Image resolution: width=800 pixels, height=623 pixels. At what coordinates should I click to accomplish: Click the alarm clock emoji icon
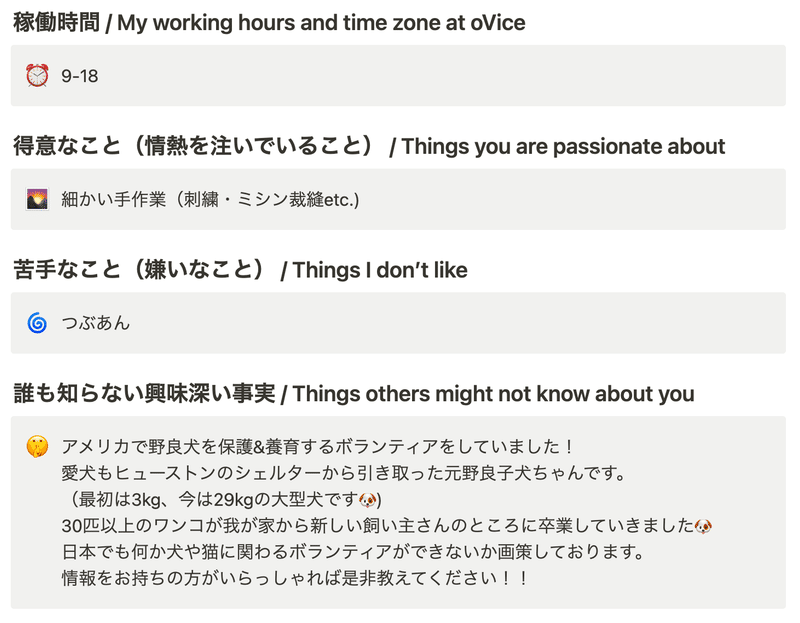[x=37, y=76]
